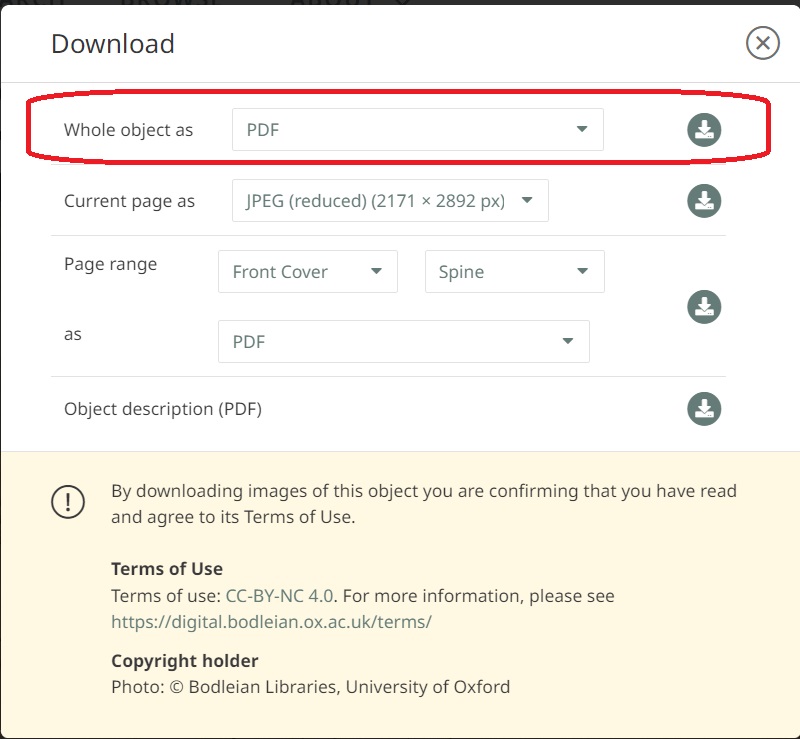Open the Spine page range end dropdown
800x739 pixels.
click(x=515, y=272)
